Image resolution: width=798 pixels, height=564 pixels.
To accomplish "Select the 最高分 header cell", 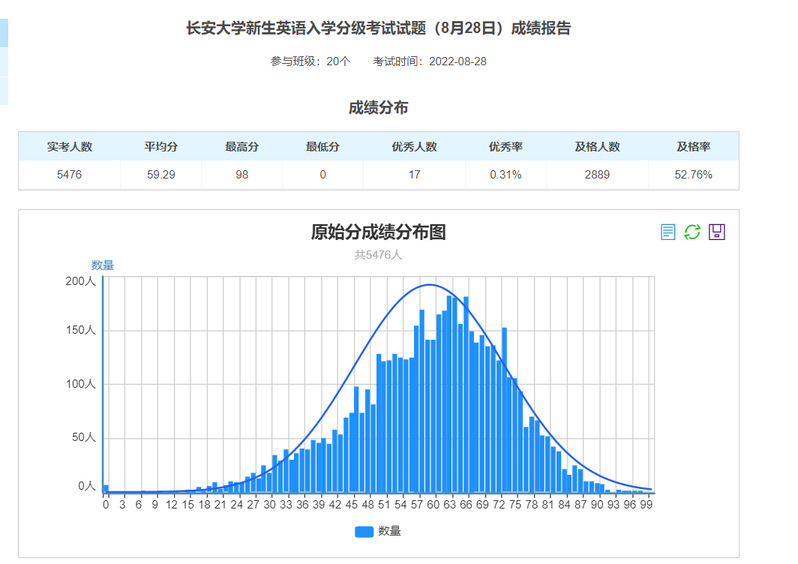I will pos(242,147).
